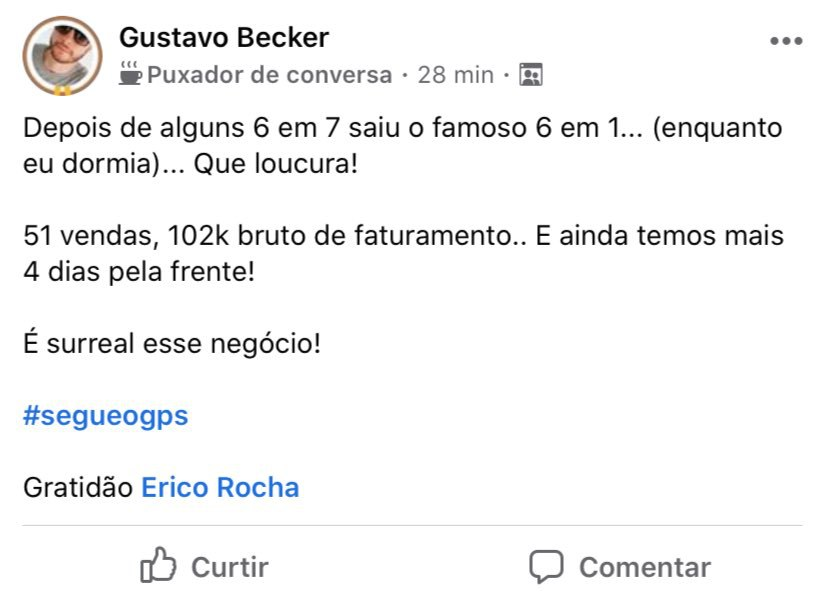This screenshot has width=825, height=604.
Task: Click the 28 min timestamp
Action: click(456, 75)
